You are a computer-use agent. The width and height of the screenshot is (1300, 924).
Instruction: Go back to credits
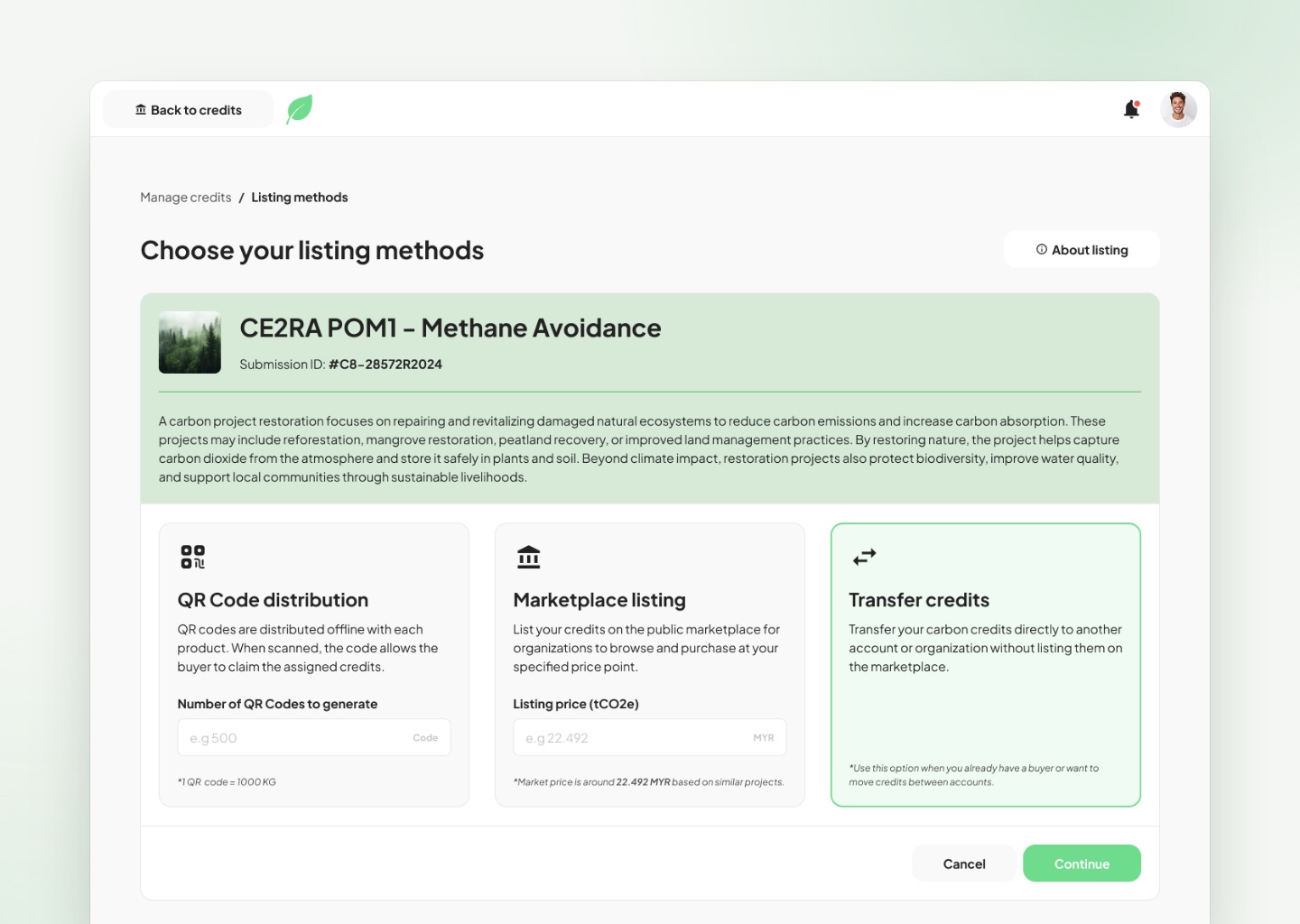189,109
